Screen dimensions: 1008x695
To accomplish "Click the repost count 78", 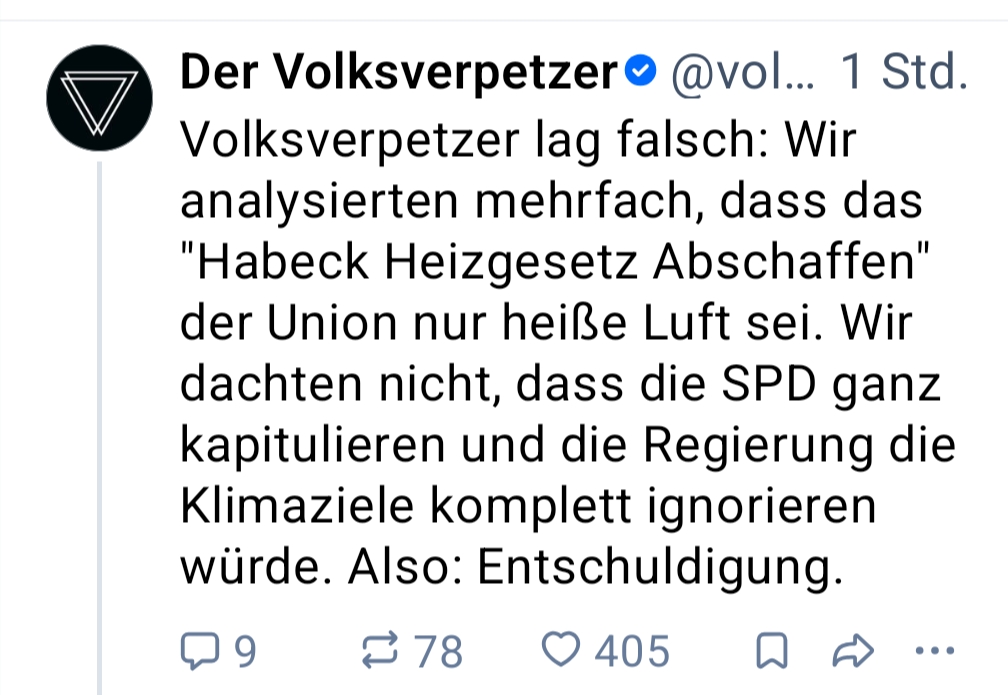I will coord(440,653).
